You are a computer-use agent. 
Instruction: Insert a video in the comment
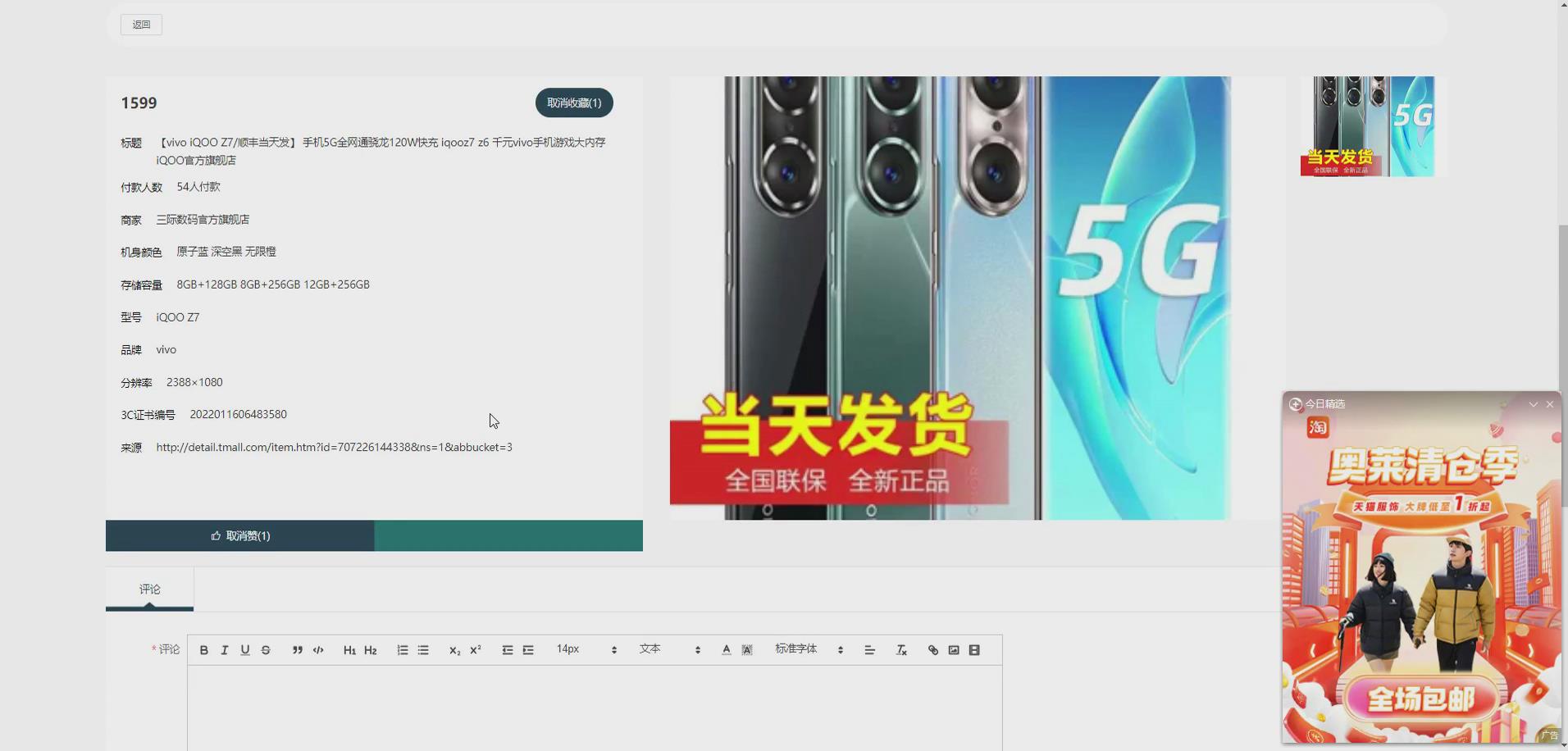pos(974,650)
